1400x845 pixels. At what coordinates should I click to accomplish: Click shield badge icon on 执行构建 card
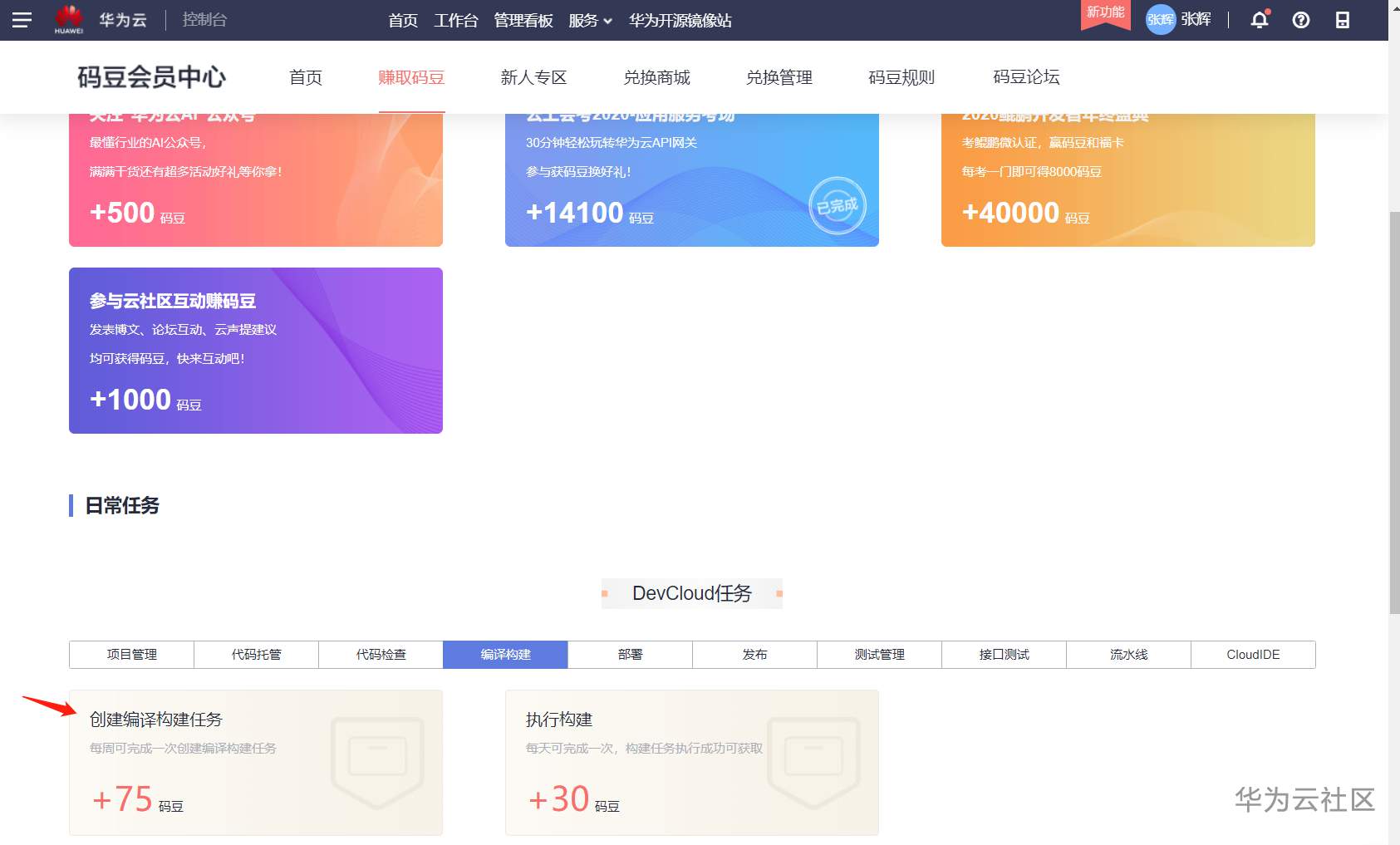click(813, 761)
